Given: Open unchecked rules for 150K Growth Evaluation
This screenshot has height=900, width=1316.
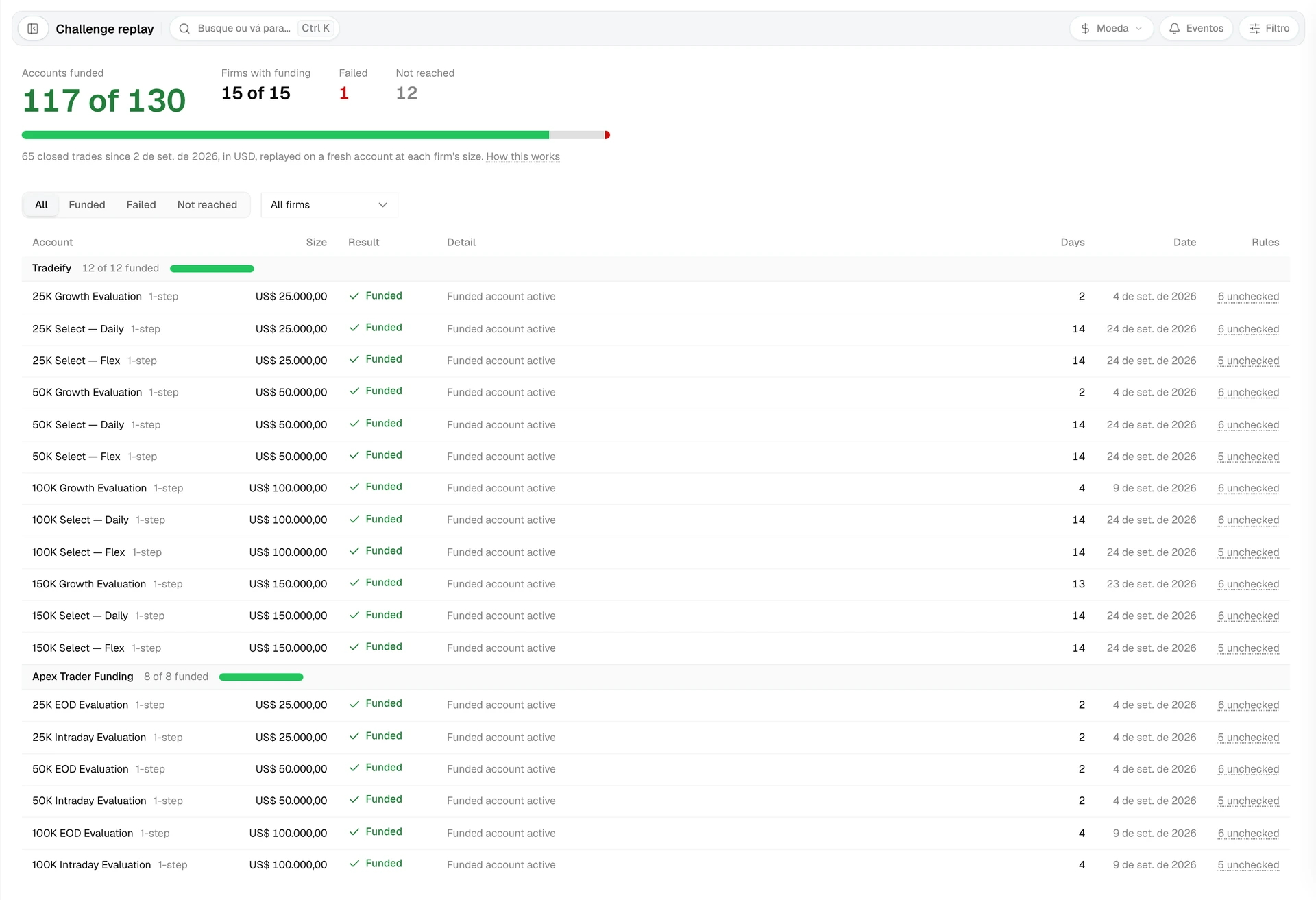Looking at the screenshot, I should click(1248, 584).
